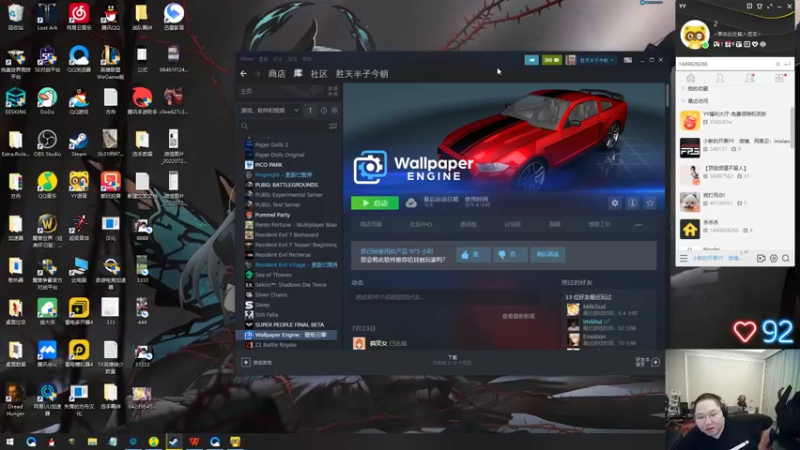This screenshot has width=800, height=450.
Task: Open the 库 library tab in Steam
Action: click(298, 73)
